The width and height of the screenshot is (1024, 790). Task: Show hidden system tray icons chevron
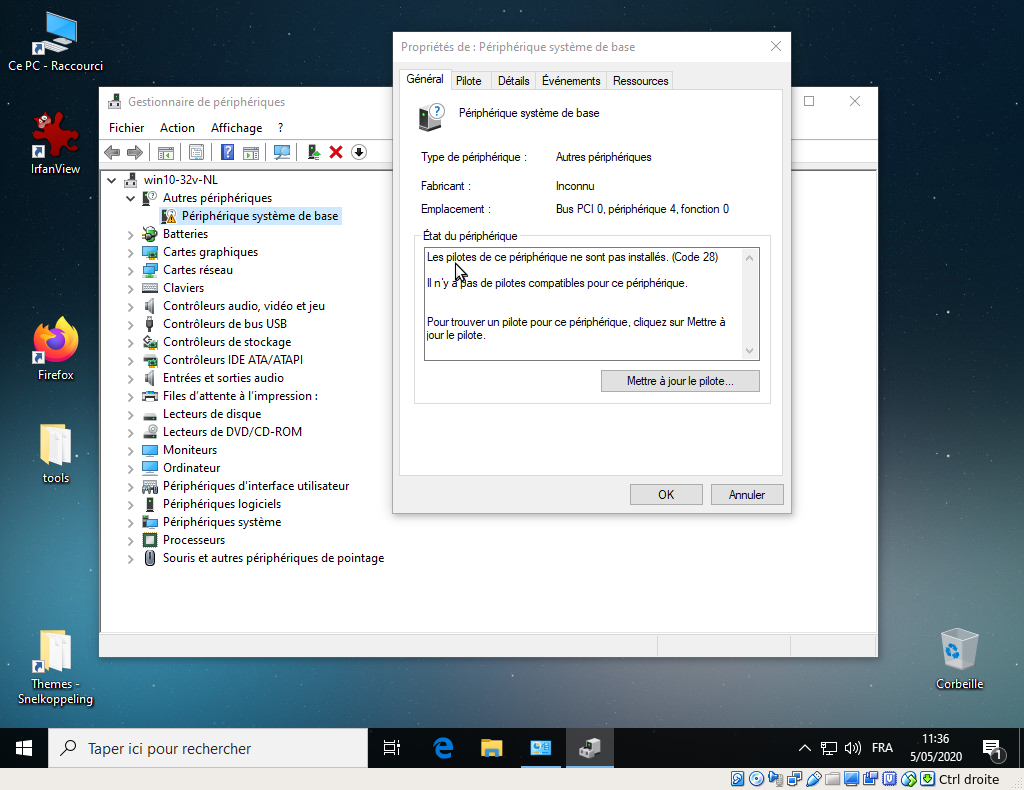(x=805, y=748)
